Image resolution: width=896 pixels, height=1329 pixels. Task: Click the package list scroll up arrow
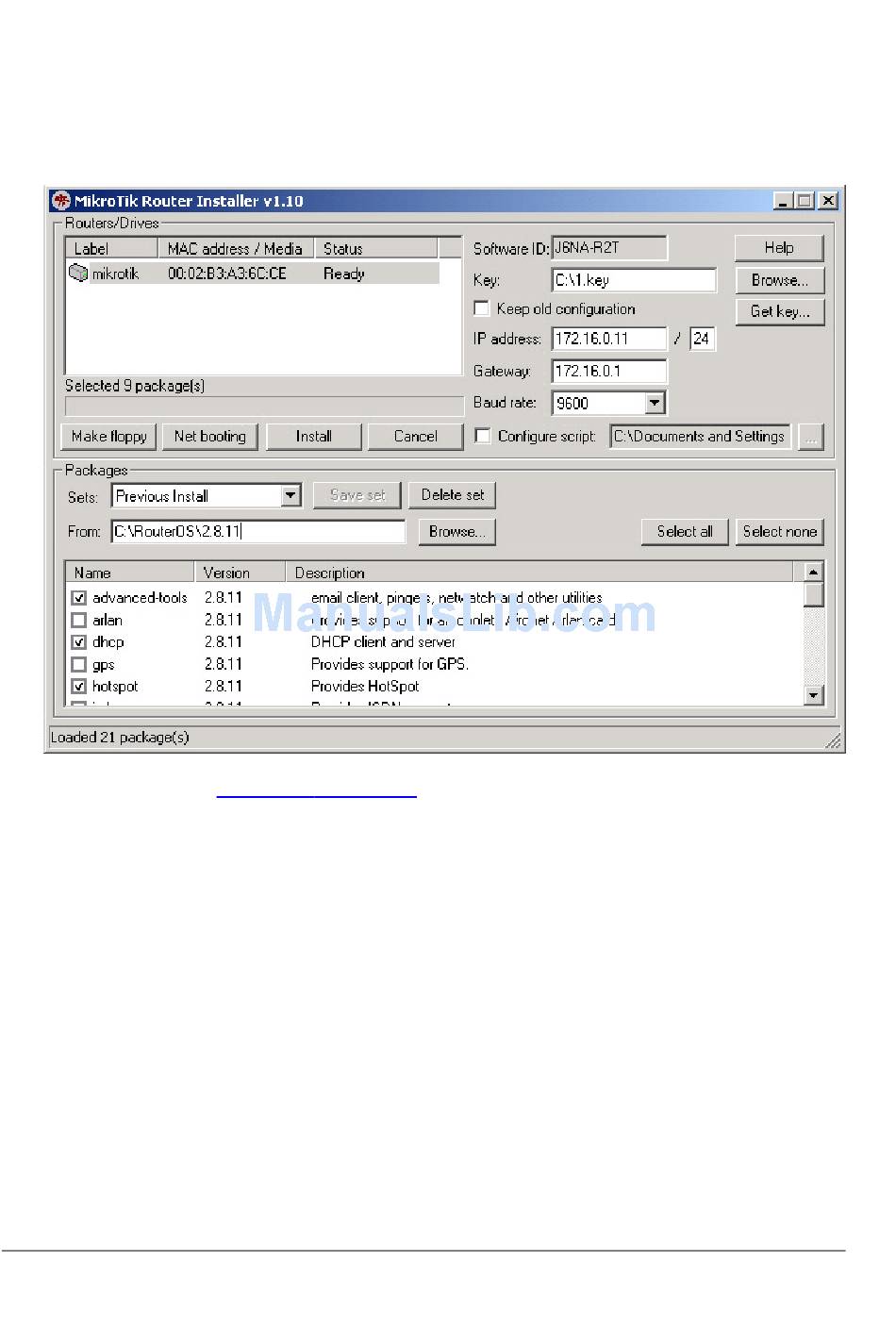click(814, 573)
